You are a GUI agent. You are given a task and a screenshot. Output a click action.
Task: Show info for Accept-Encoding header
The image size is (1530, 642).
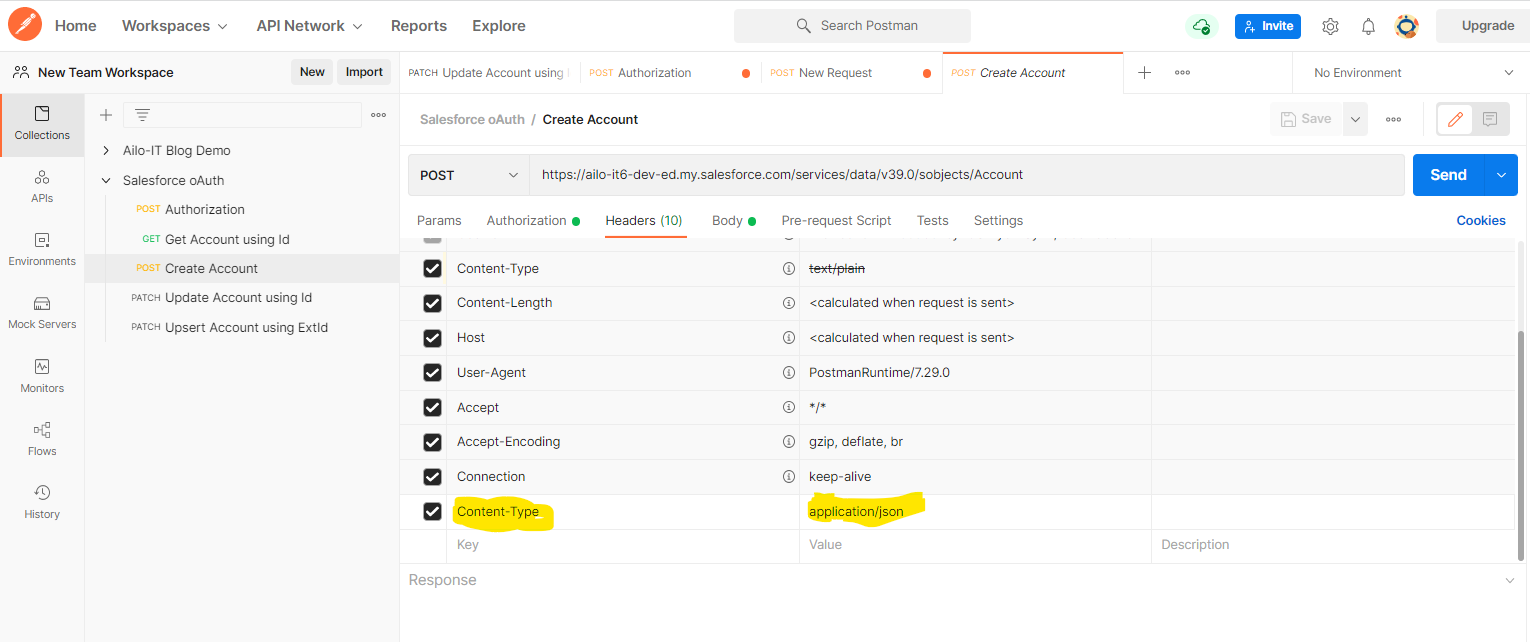(x=789, y=441)
